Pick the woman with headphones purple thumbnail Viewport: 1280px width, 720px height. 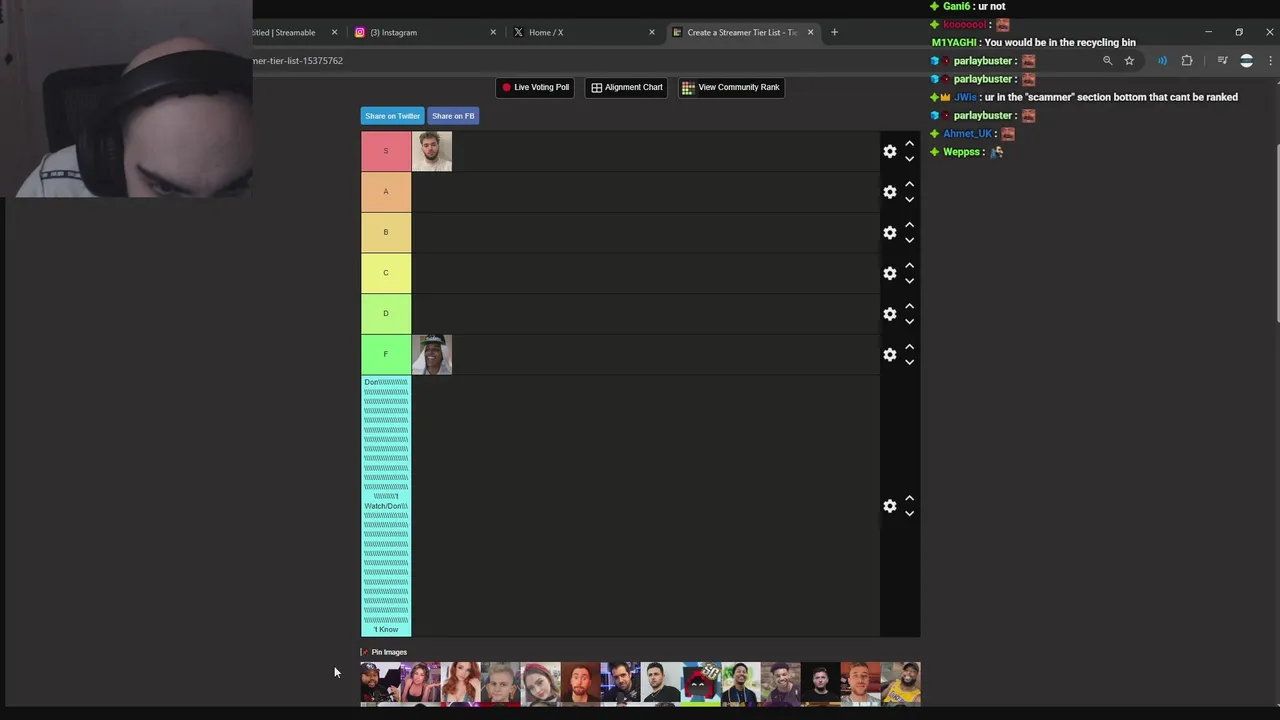tap(421, 682)
